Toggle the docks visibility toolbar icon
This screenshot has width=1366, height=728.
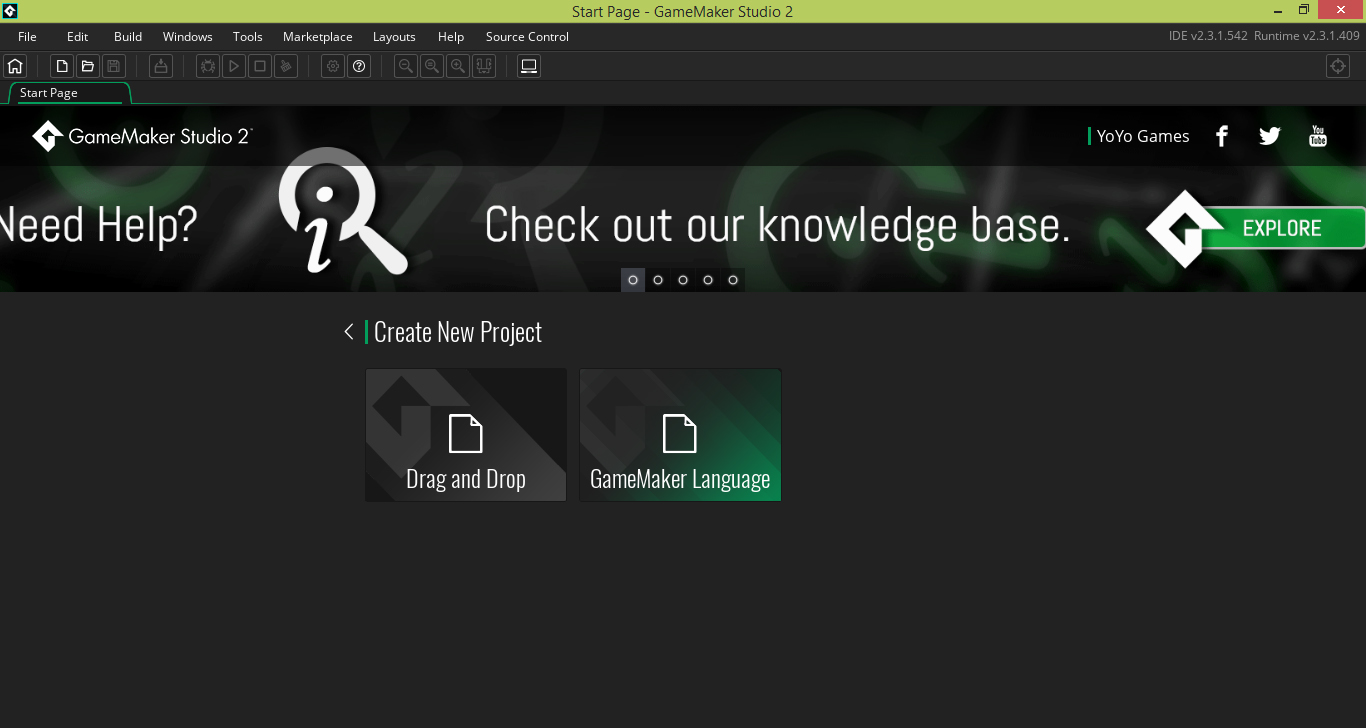pos(484,67)
